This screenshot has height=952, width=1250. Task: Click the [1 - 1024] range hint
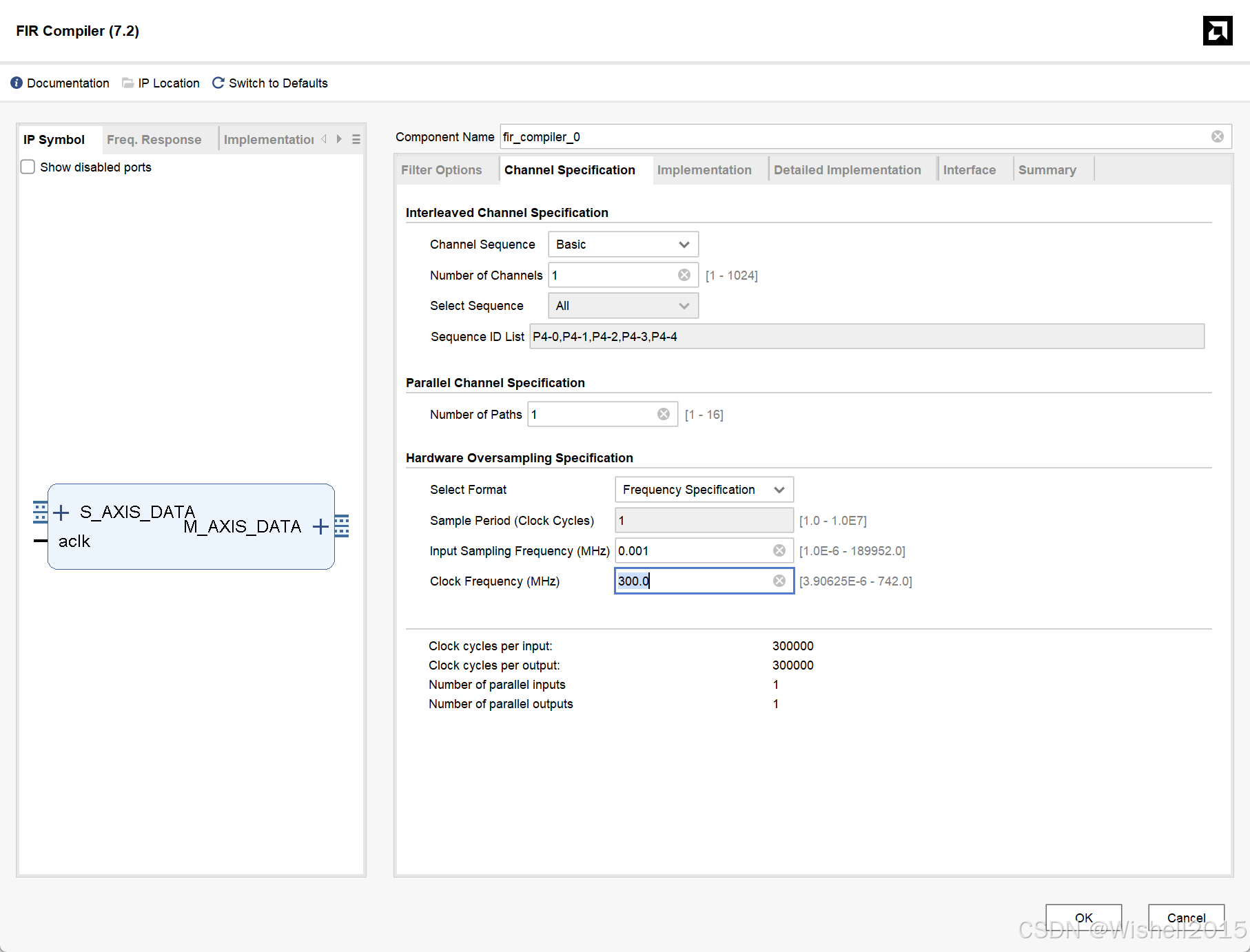(x=732, y=276)
